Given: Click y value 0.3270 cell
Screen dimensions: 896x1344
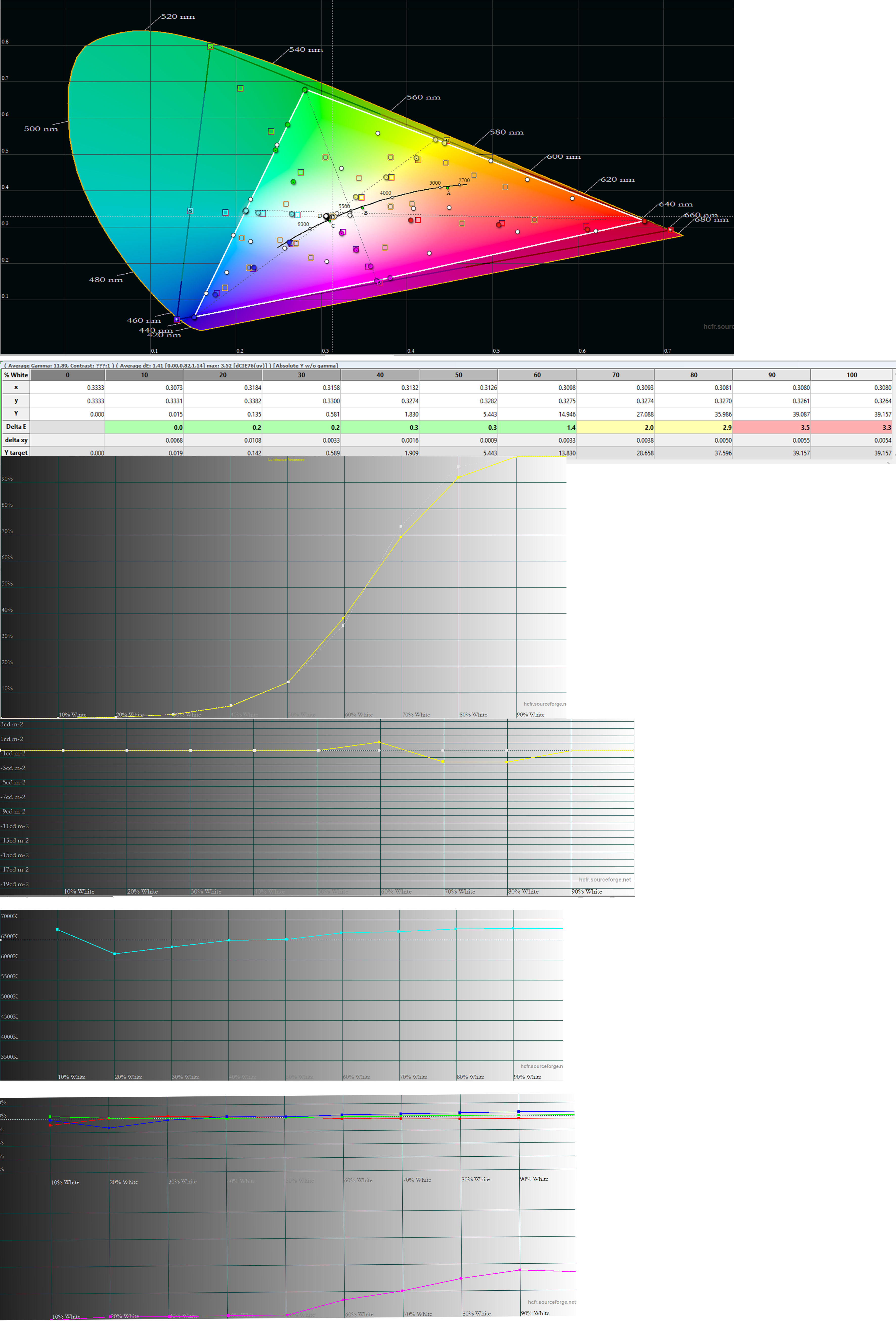Looking at the screenshot, I should 694,401.
